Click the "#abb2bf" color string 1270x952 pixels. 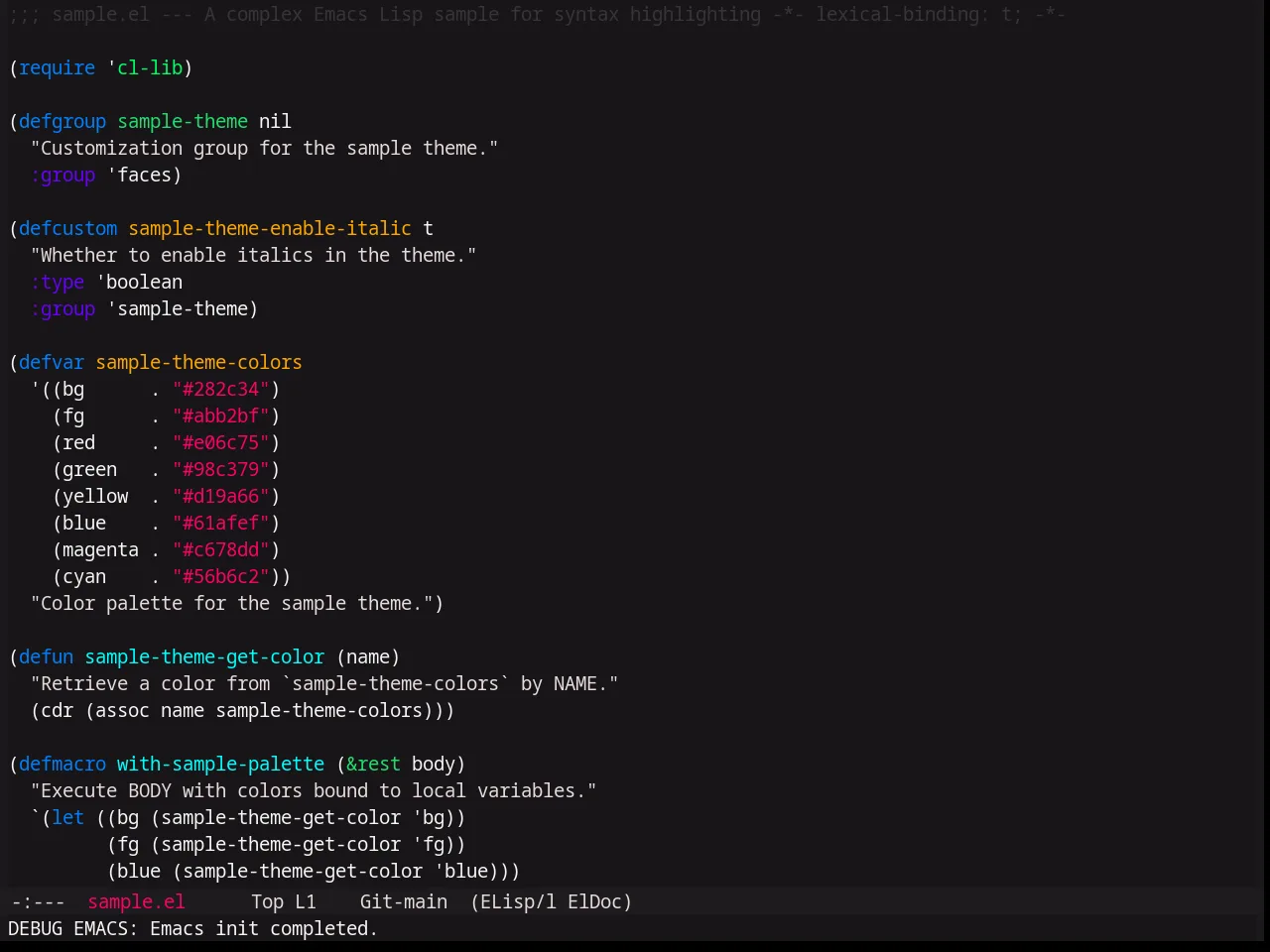221,416
